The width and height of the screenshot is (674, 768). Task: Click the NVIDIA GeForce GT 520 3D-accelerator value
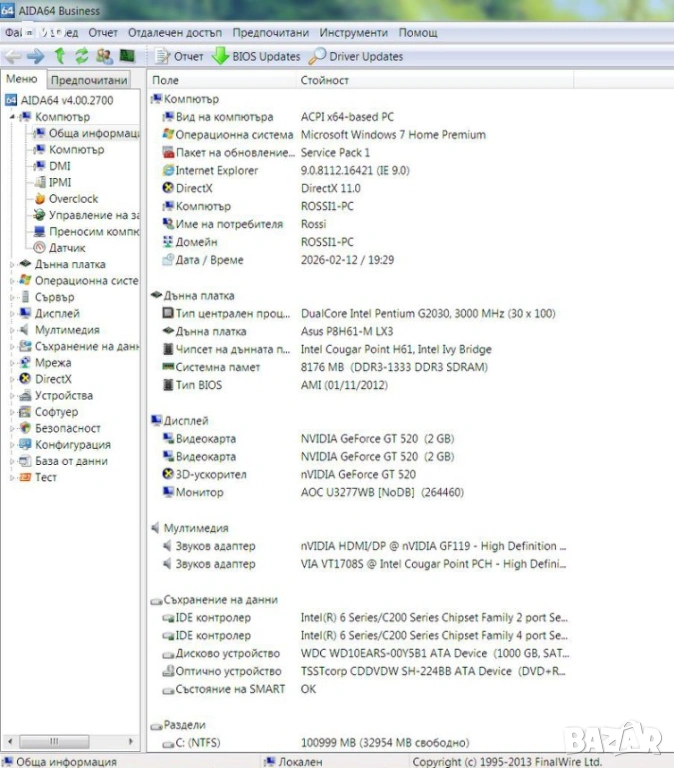coord(358,475)
